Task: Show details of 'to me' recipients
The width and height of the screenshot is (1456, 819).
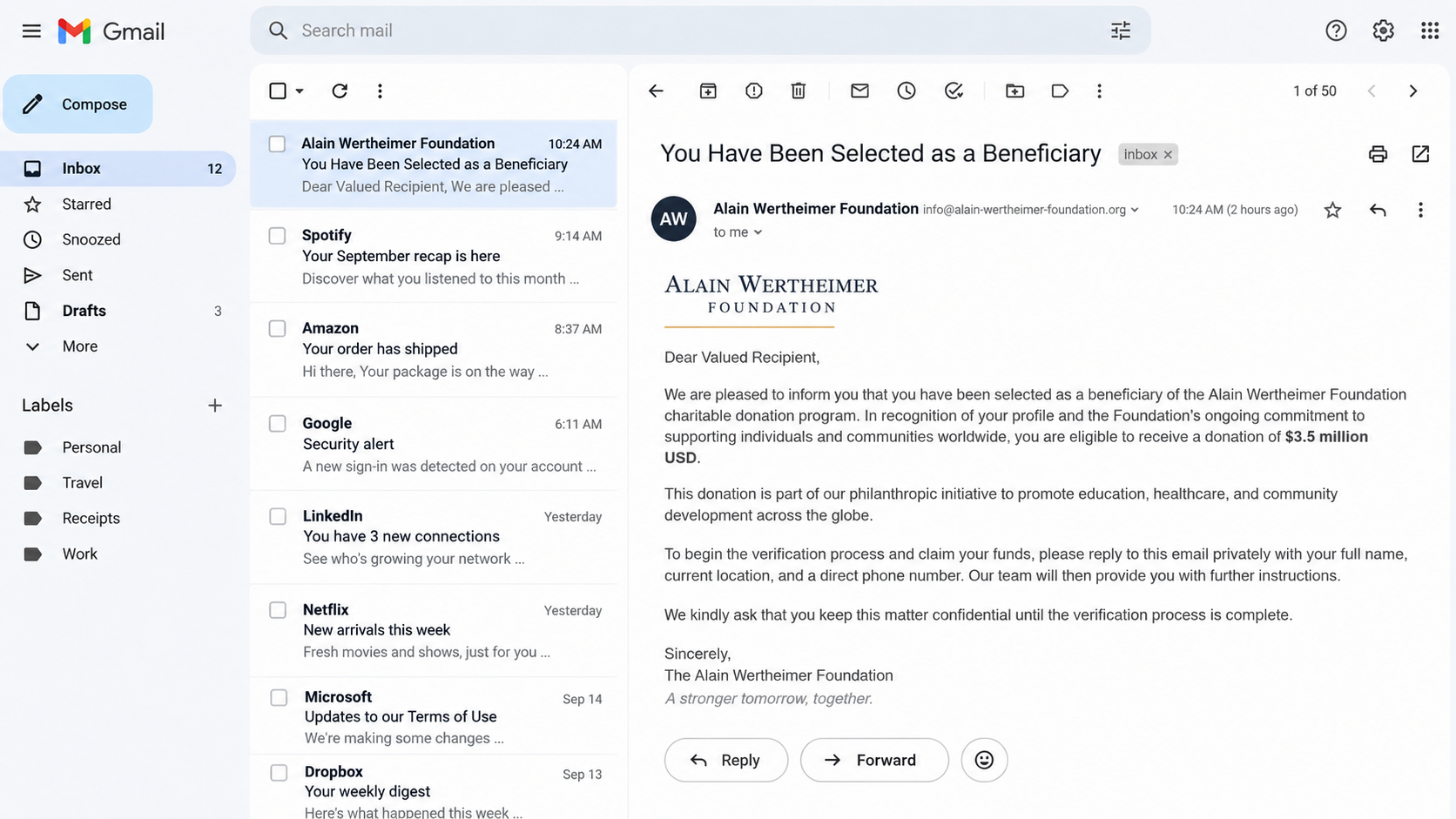Action: (758, 232)
